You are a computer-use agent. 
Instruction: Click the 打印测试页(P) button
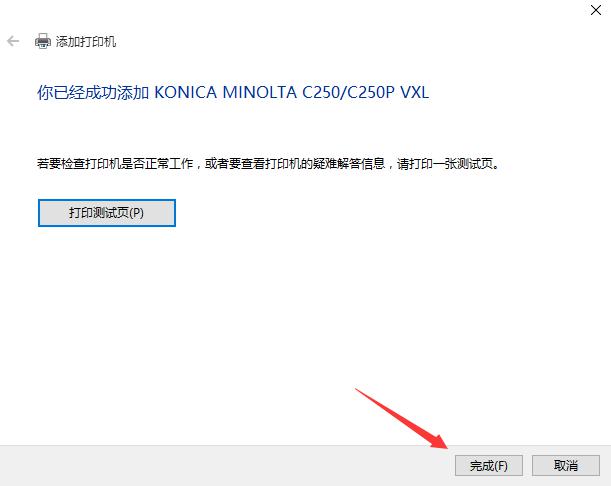coord(107,213)
